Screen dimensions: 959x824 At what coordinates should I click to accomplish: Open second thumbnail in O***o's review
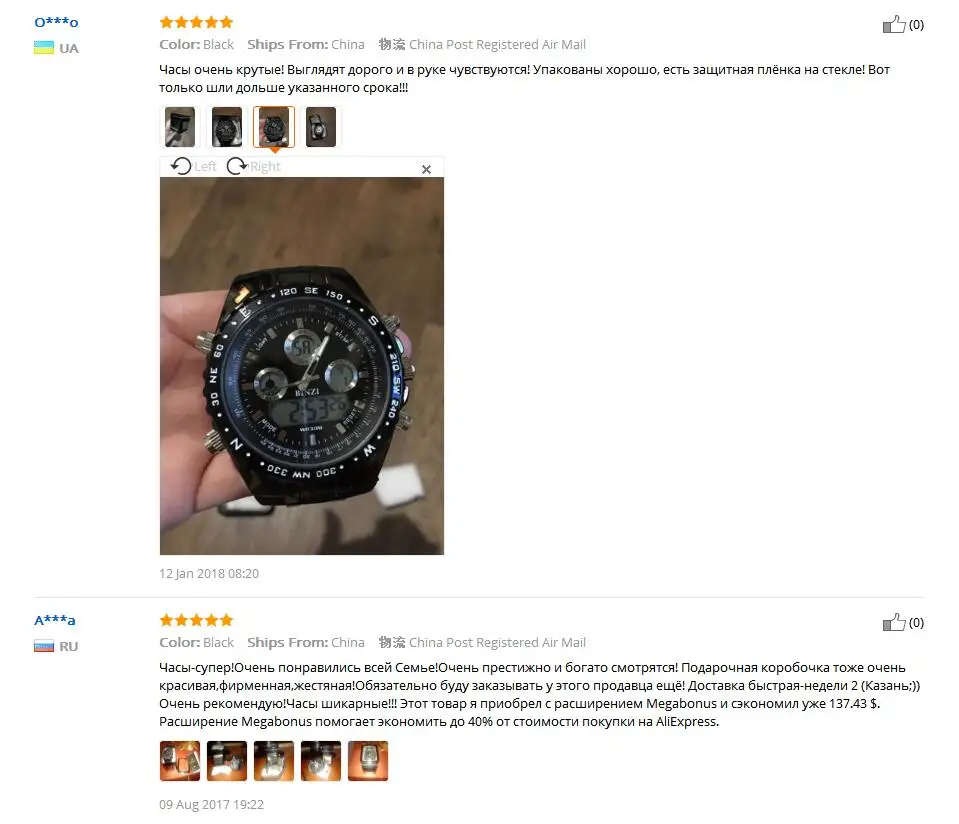[227, 127]
